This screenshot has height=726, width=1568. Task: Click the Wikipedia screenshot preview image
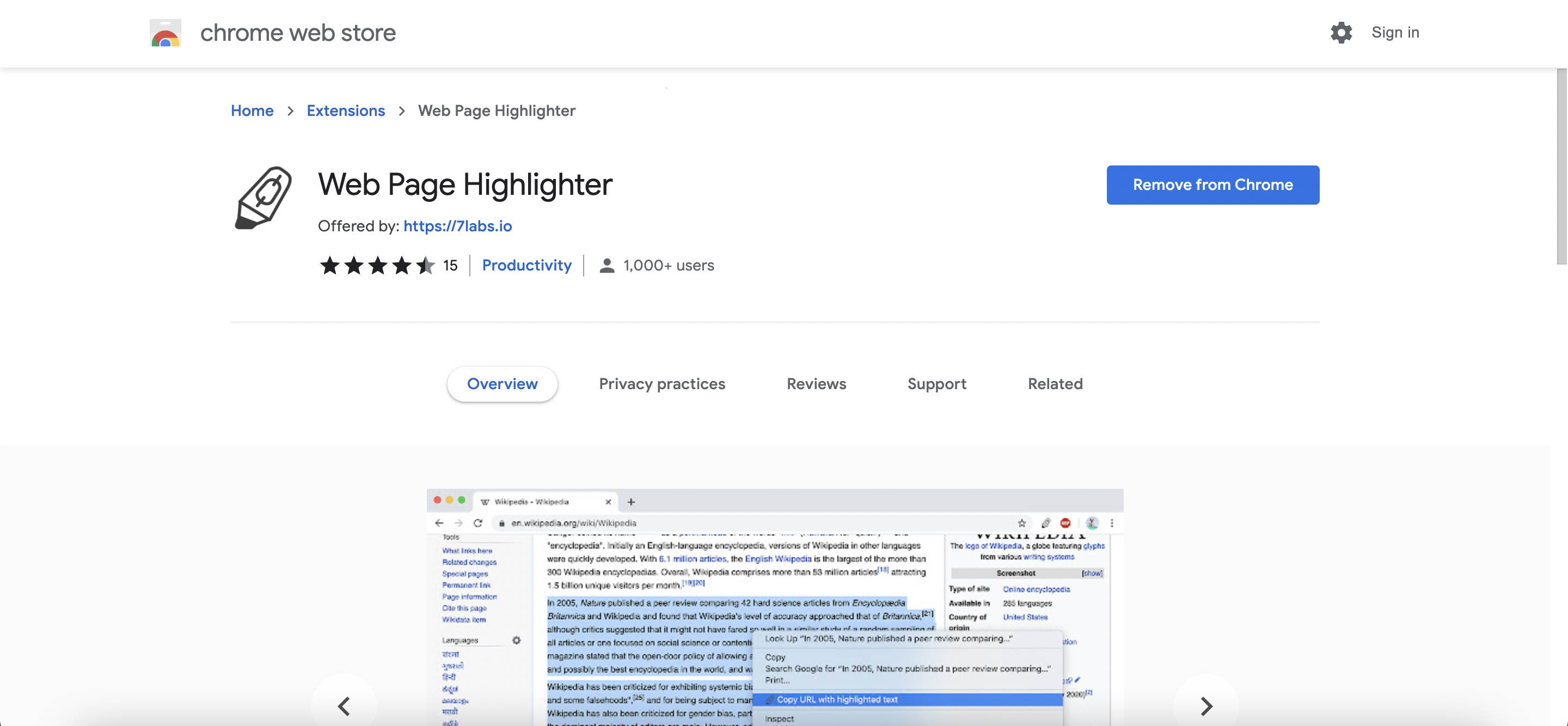tap(775, 607)
